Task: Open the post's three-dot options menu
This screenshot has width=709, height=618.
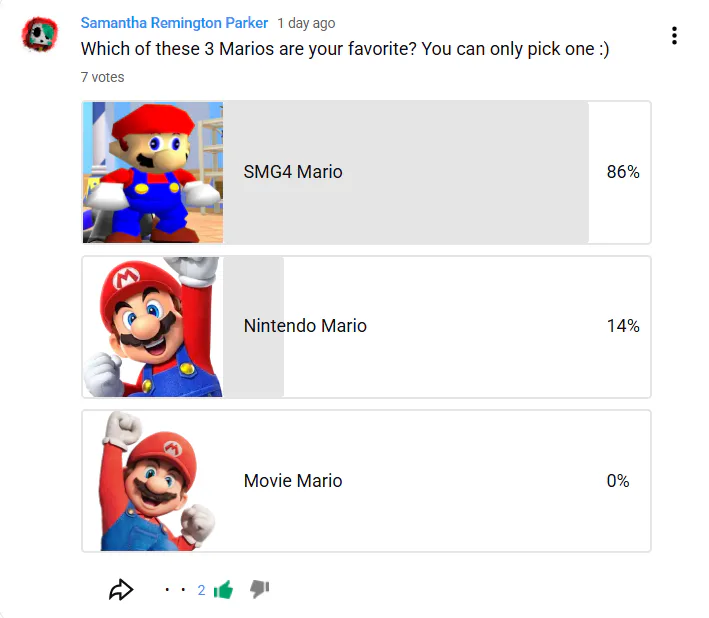Action: 675,36
